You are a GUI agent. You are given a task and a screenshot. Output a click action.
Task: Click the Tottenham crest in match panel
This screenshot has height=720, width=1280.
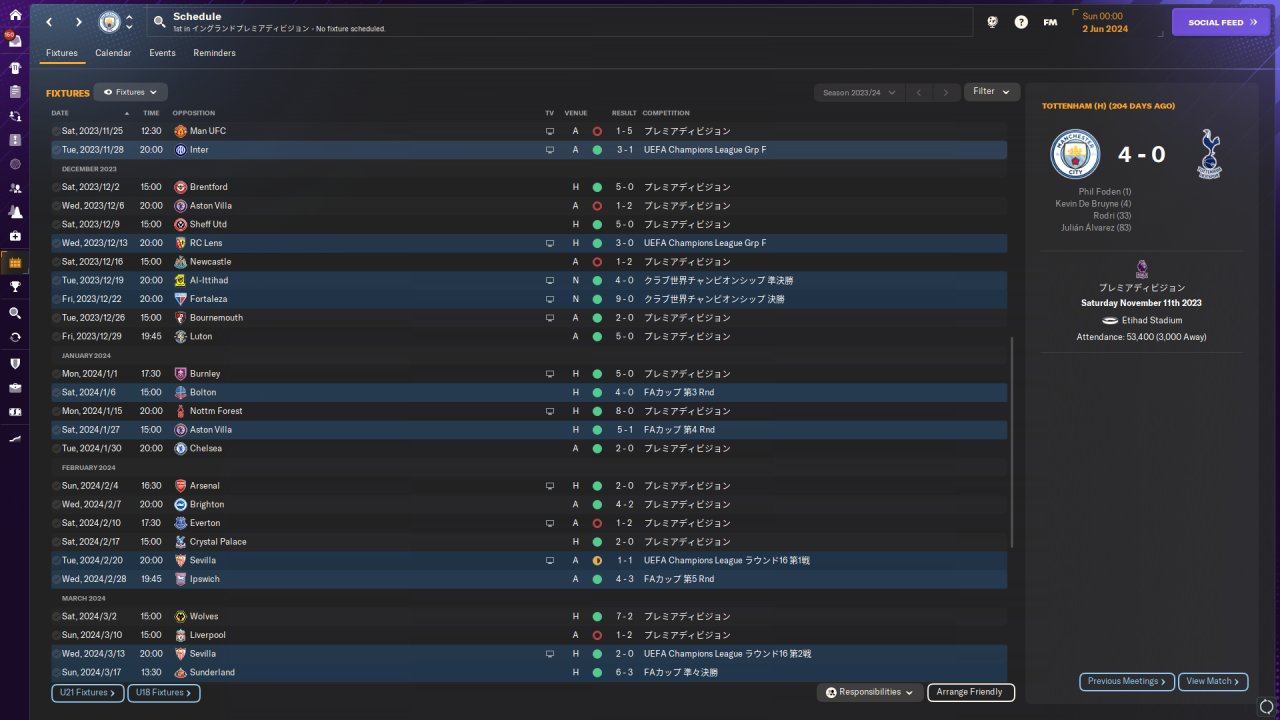click(x=1209, y=154)
